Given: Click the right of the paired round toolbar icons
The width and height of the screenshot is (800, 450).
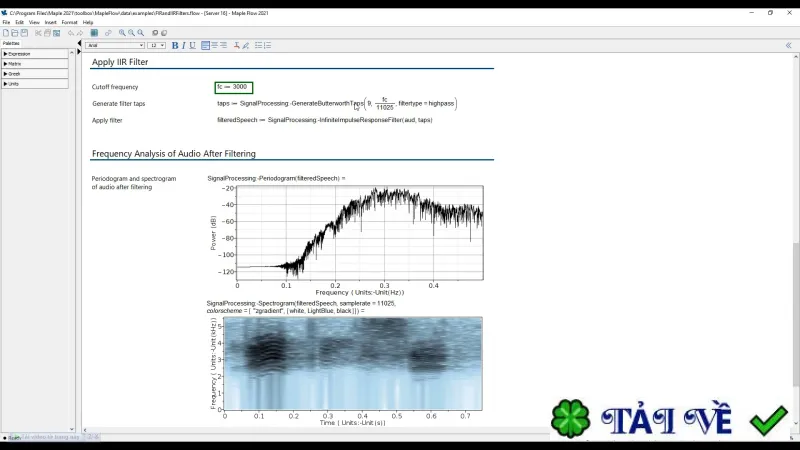Looking at the screenshot, I should [x=164, y=33].
